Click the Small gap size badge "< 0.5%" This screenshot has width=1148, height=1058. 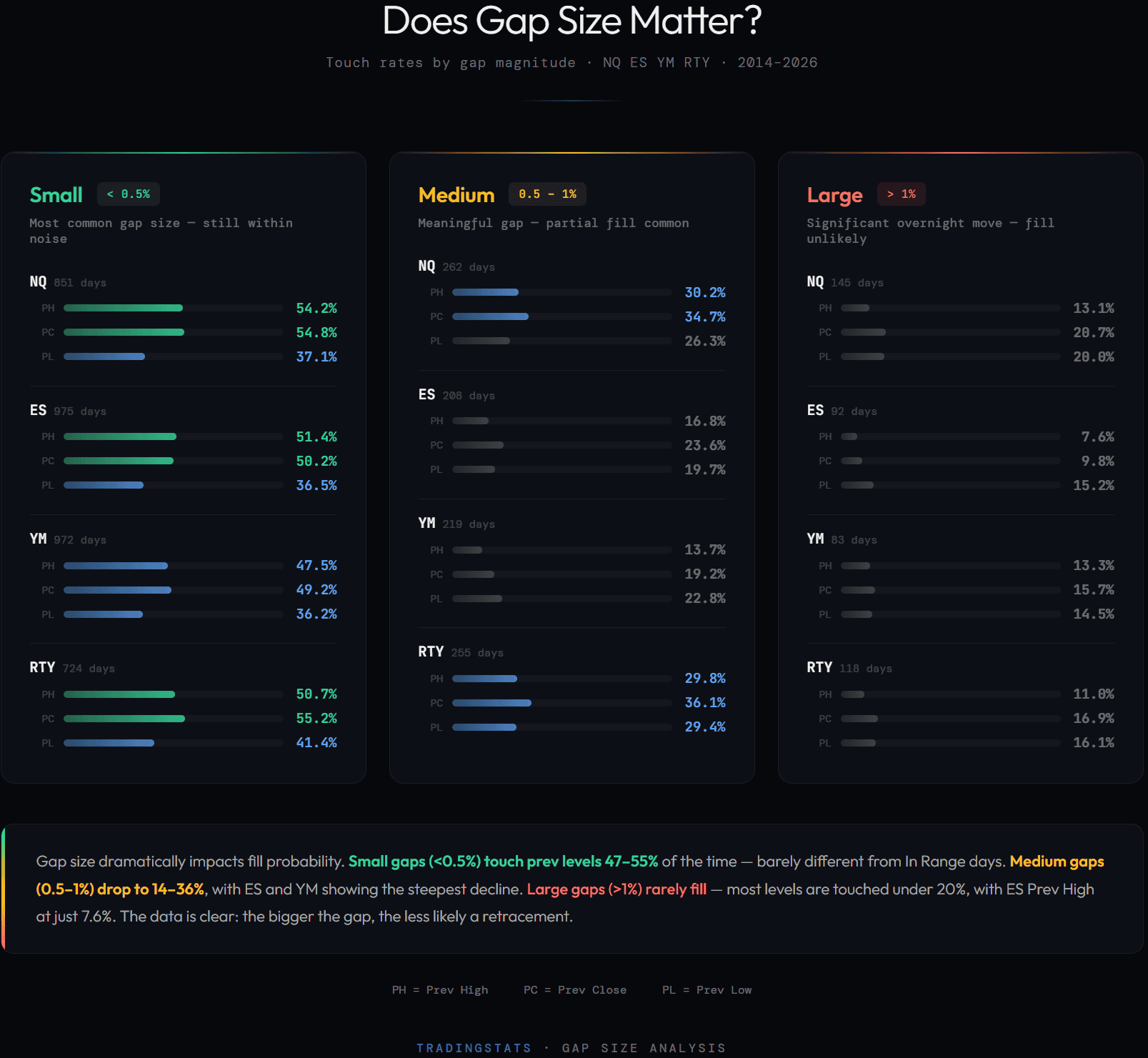[129, 194]
